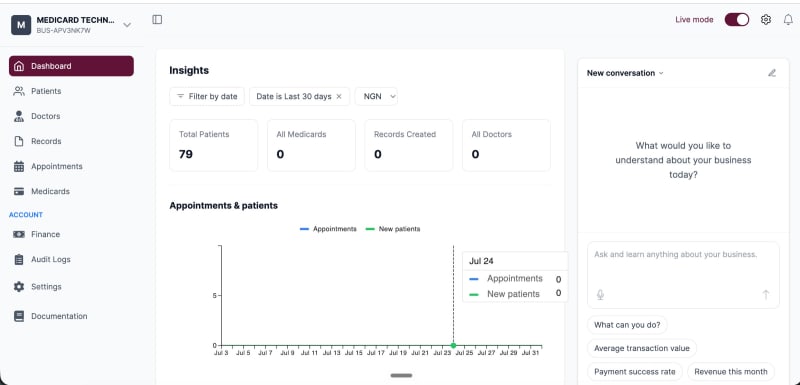The height and width of the screenshot is (385, 800).
Task: Open the NGN currency dropdown
Action: [377, 96]
